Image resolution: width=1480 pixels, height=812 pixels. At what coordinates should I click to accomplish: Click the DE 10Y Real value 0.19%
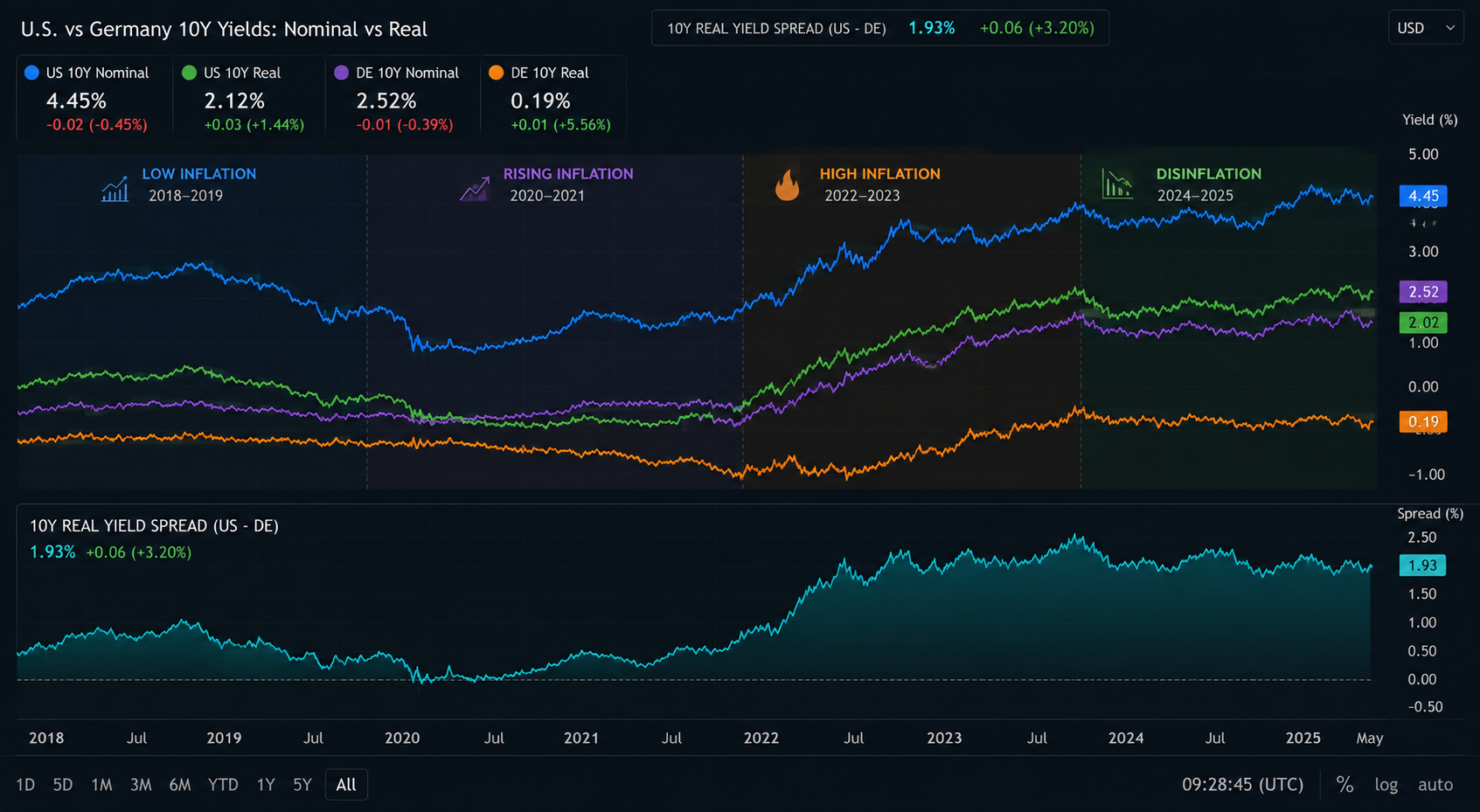pyautogui.click(x=540, y=101)
